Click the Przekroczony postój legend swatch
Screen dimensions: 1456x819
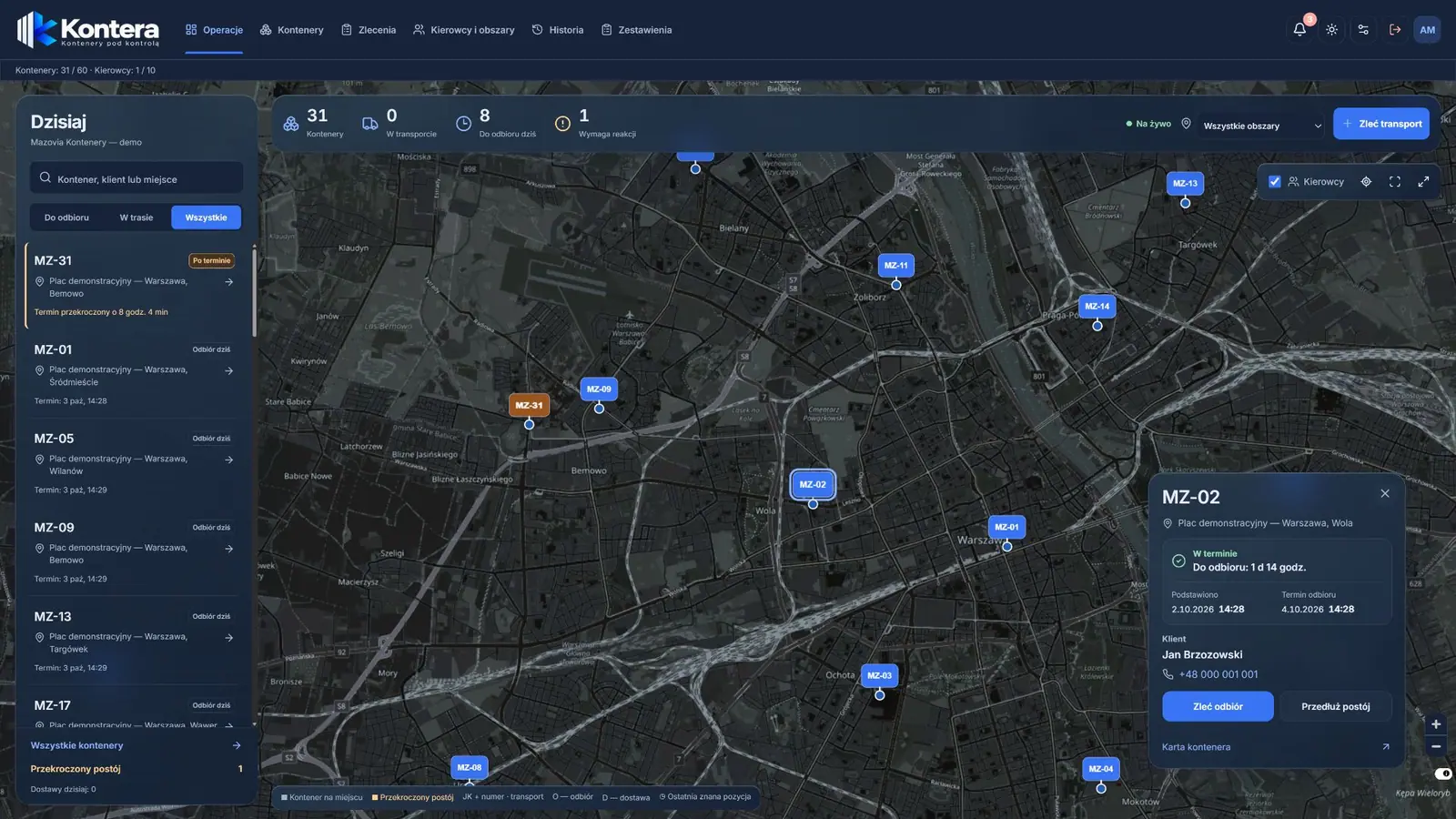point(375,797)
